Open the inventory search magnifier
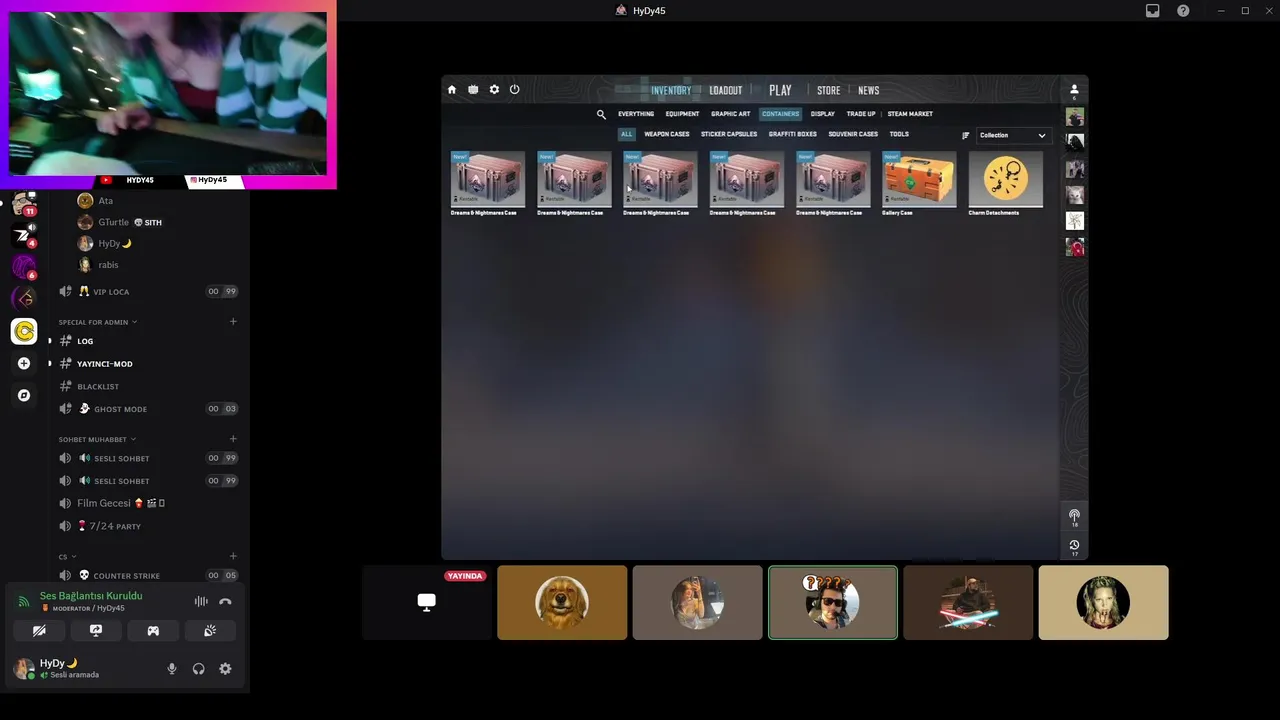The height and width of the screenshot is (720, 1280). click(x=601, y=114)
